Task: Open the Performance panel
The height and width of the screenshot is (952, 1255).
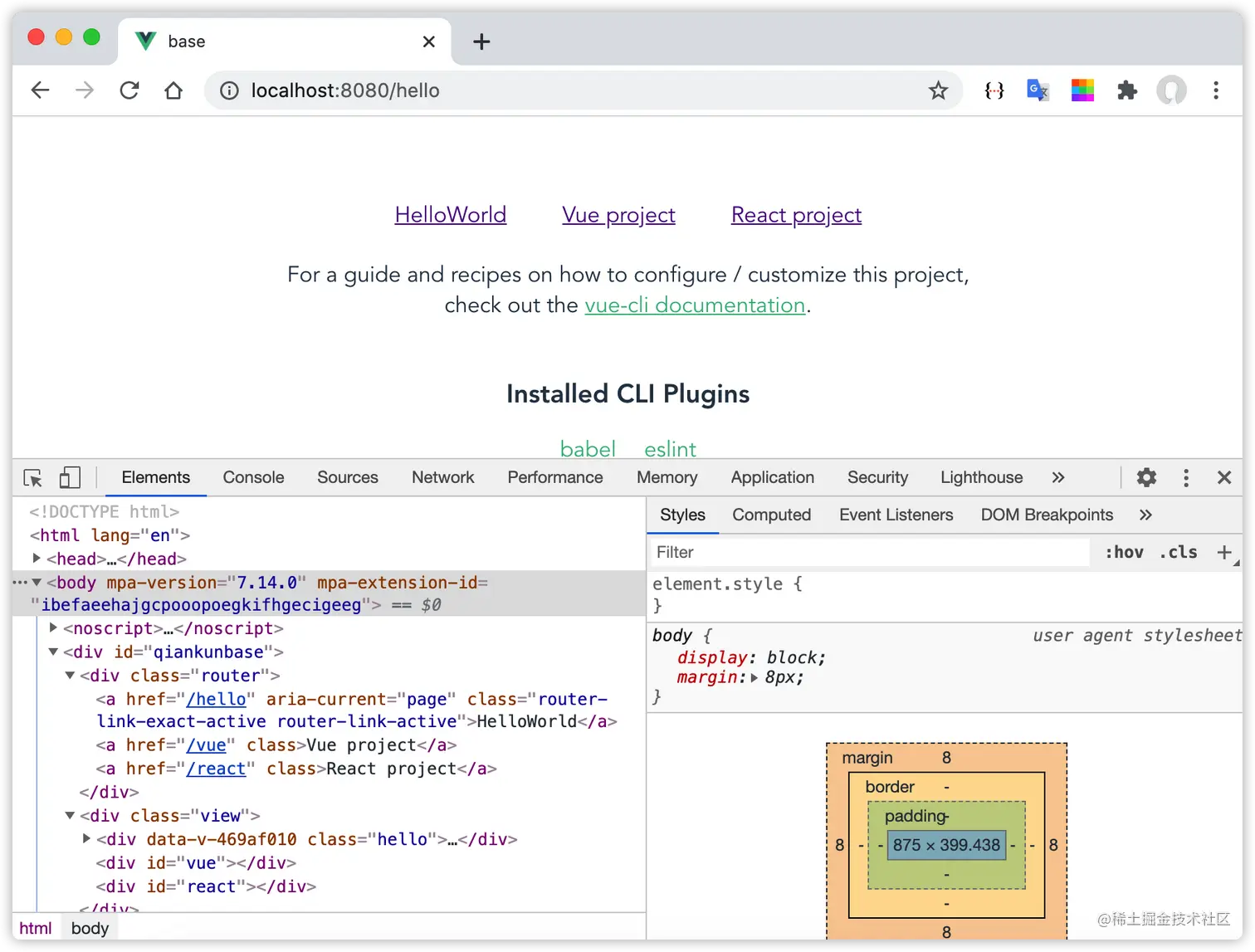Action: 555,477
